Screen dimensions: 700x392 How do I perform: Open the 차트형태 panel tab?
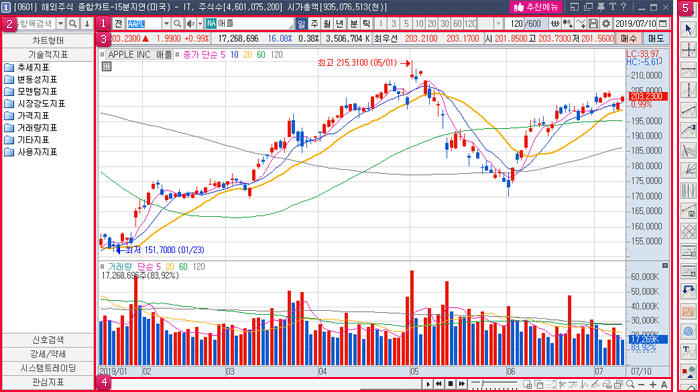(x=48, y=41)
